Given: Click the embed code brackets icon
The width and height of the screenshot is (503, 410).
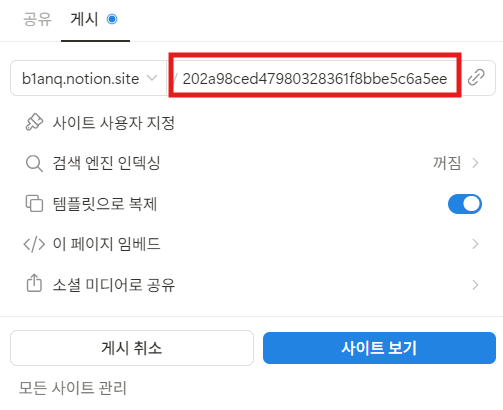Looking at the screenshot, I should click(34, 244).
